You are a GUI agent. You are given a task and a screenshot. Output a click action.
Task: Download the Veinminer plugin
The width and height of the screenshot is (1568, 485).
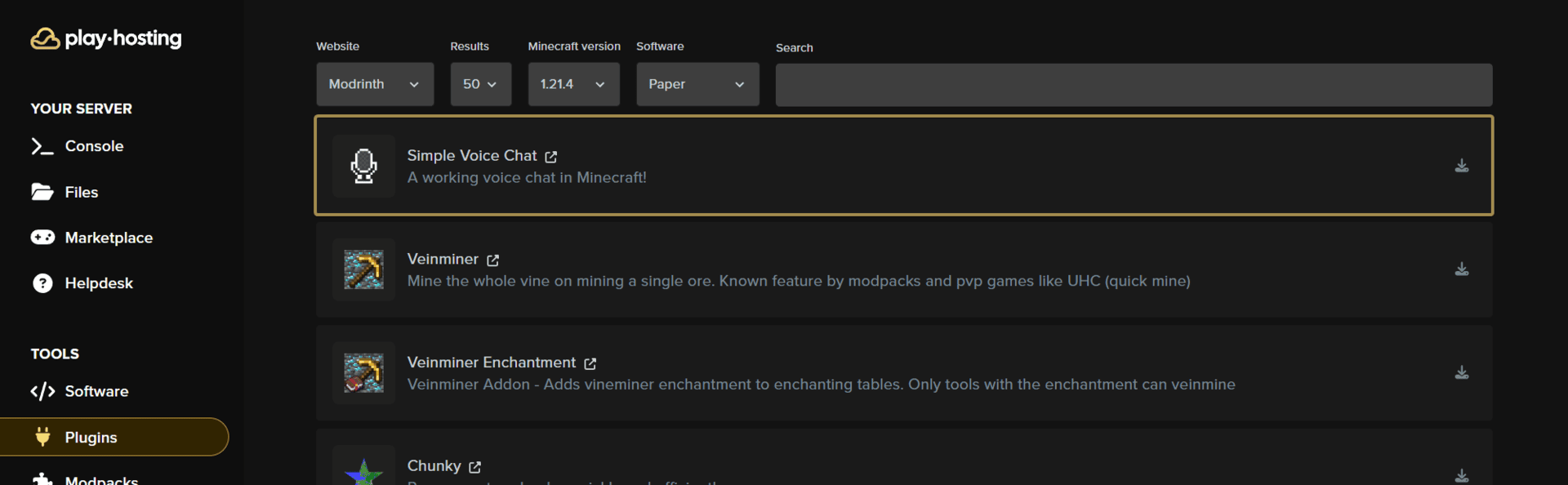click(1462, 269)
